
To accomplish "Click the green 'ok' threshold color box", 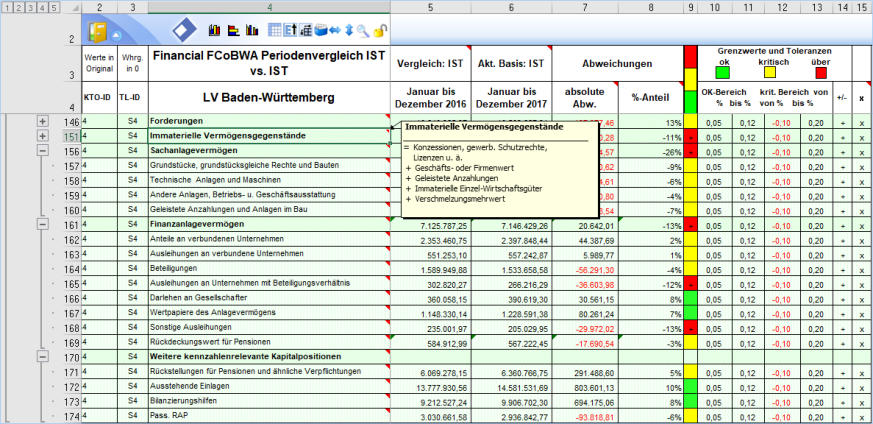I will (x=723, y=72).
